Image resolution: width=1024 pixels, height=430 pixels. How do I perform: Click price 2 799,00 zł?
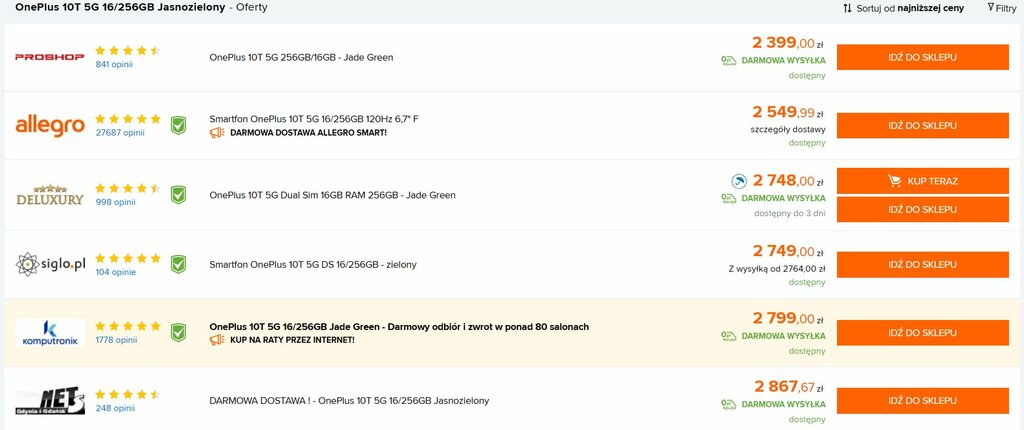coord(788,319)
